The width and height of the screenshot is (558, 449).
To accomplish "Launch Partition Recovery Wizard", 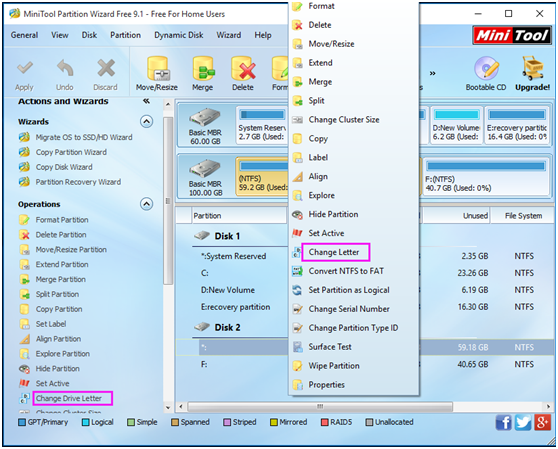I will [78, 182].
